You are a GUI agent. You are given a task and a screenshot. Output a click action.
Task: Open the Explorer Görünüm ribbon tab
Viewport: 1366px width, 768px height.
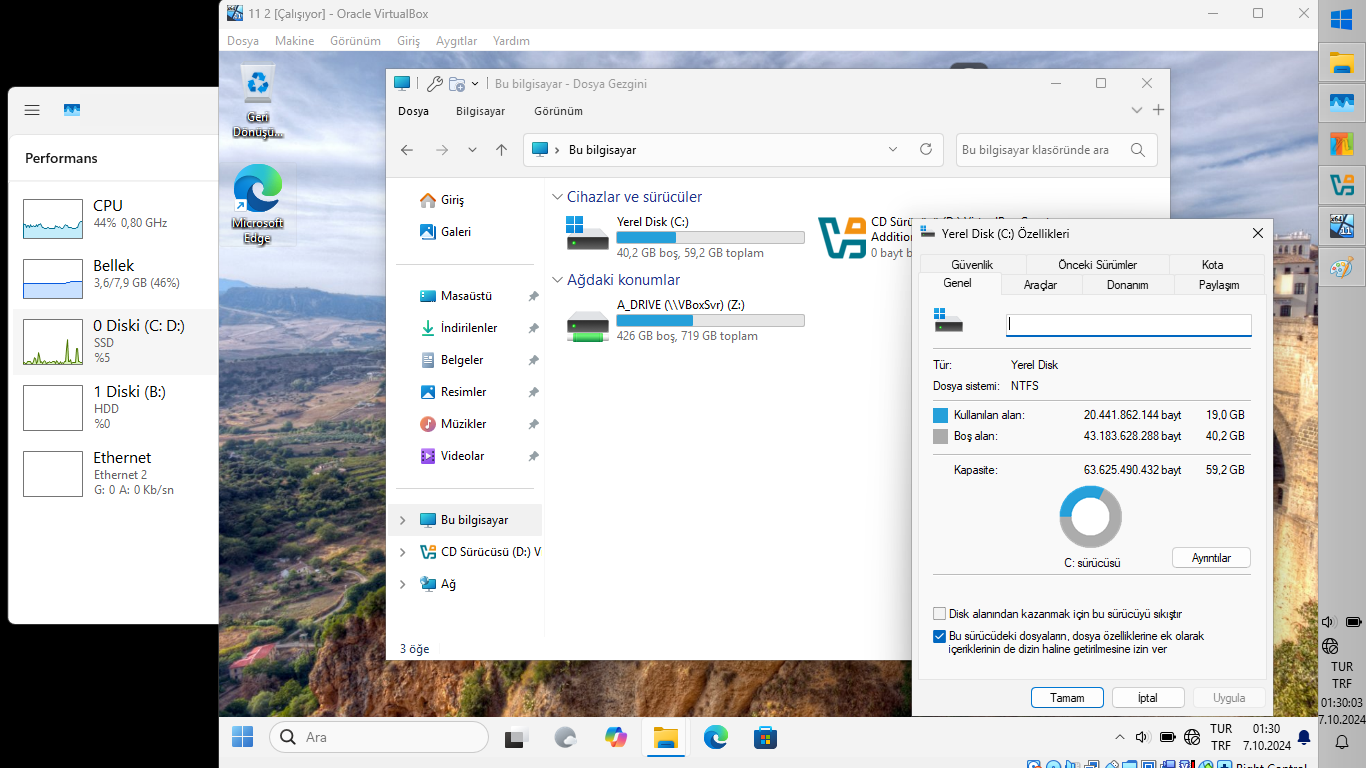coord(558,111)
